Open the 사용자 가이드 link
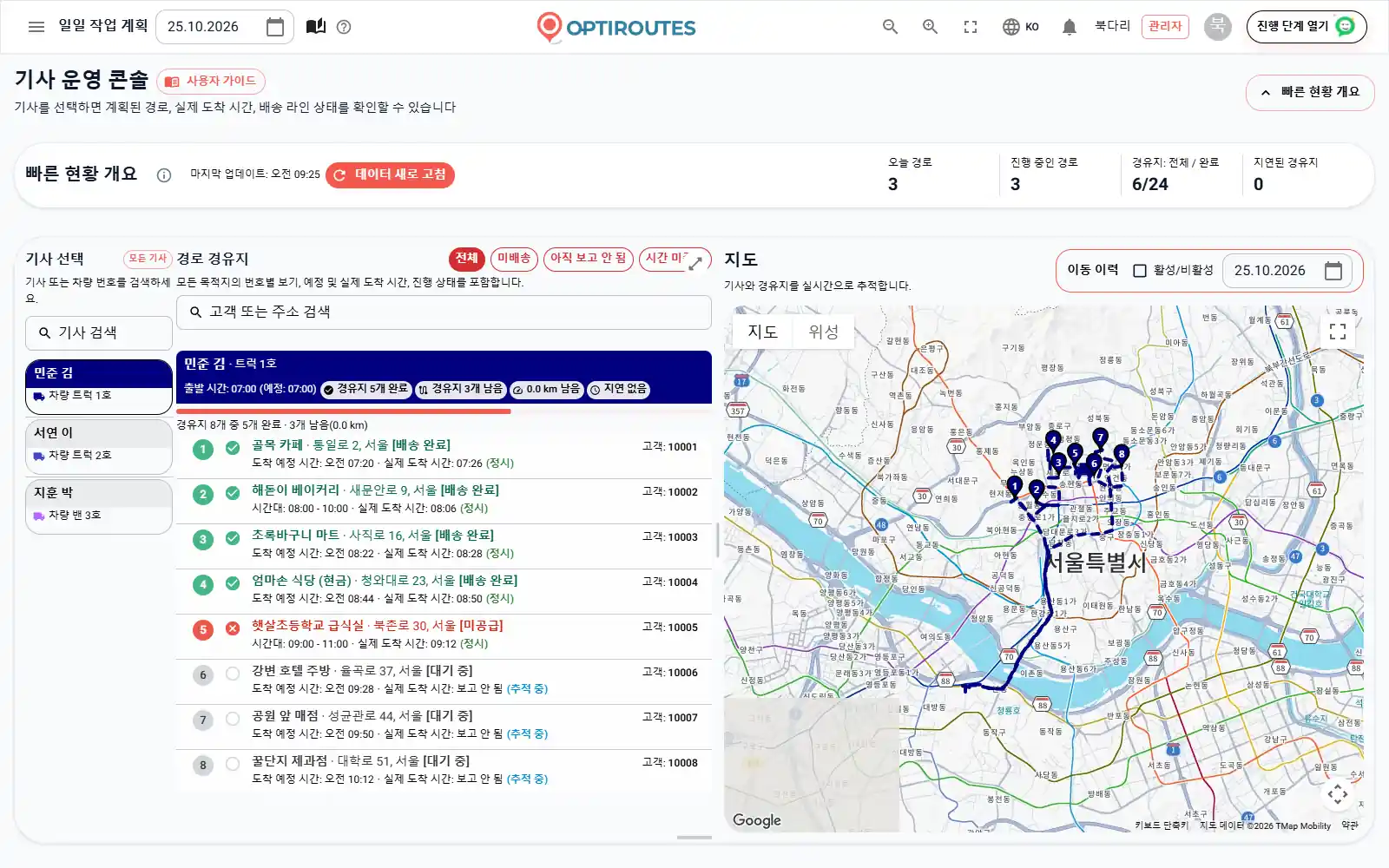 tap(211, 82)
